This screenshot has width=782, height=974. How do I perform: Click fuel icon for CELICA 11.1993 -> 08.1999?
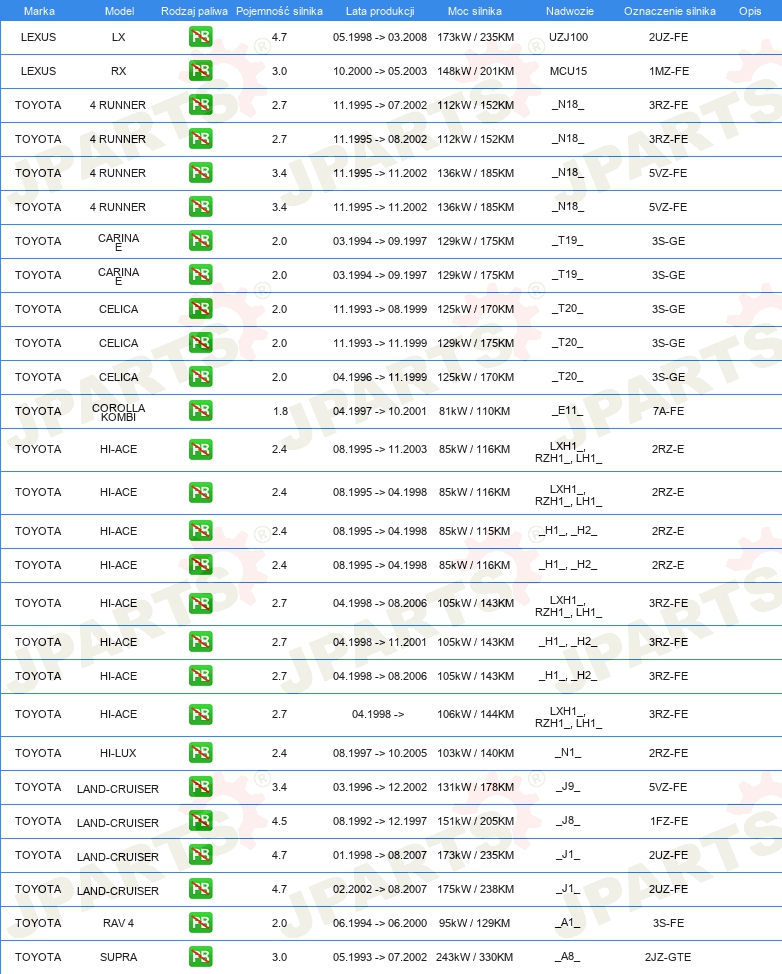(201, 309)
